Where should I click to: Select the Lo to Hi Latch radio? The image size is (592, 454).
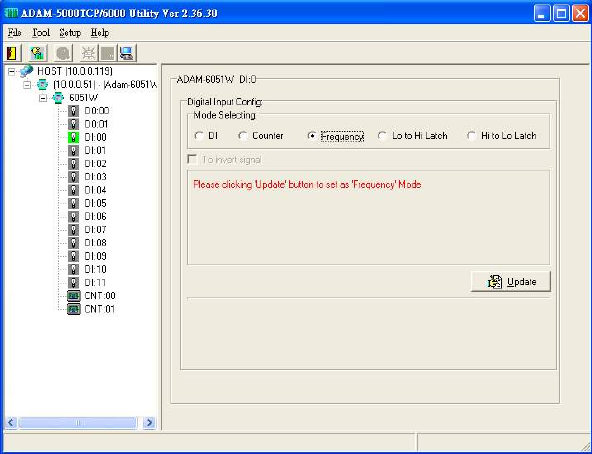point(382,136)
